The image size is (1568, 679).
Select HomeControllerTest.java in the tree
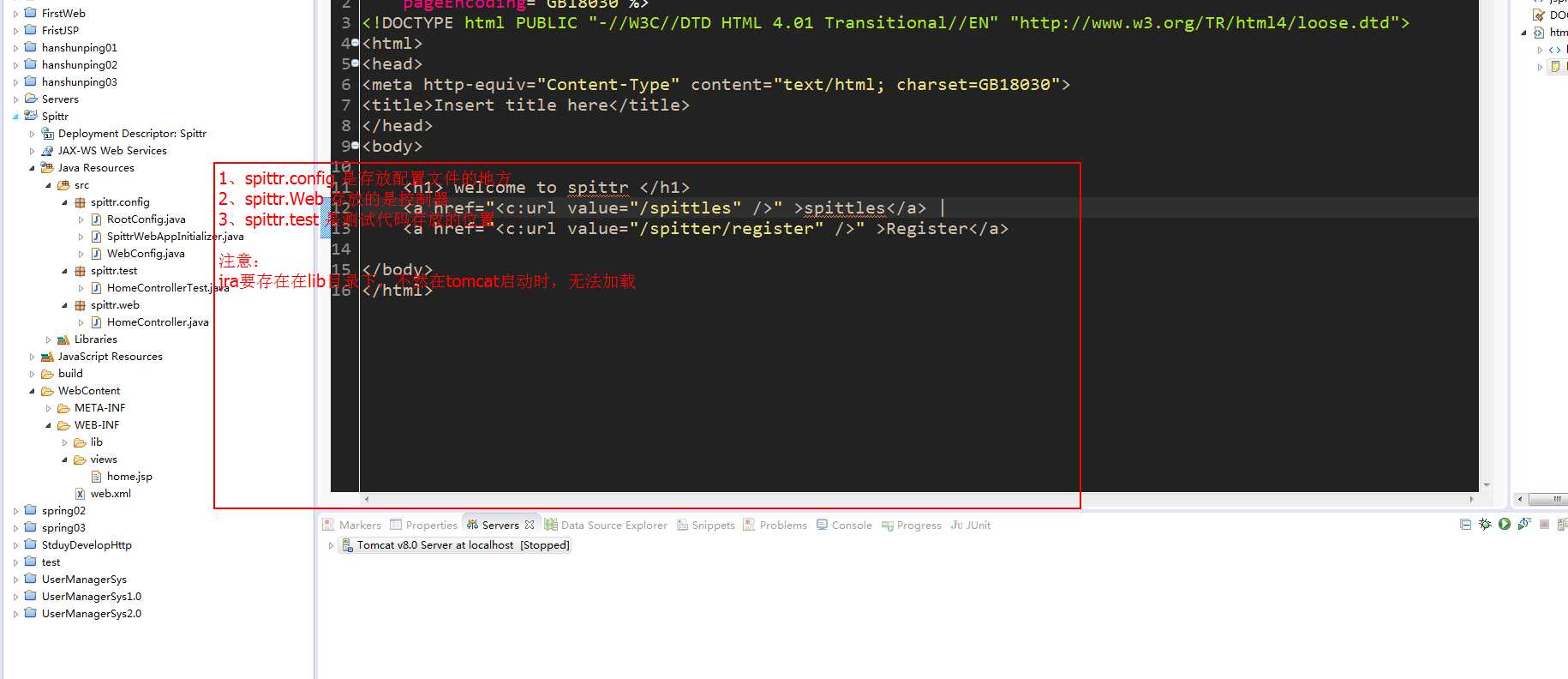[168, 287]
